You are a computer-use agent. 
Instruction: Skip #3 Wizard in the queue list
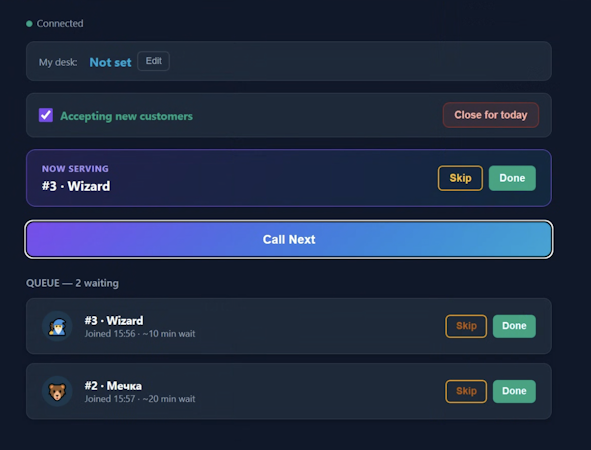click(x=466, y=326)
